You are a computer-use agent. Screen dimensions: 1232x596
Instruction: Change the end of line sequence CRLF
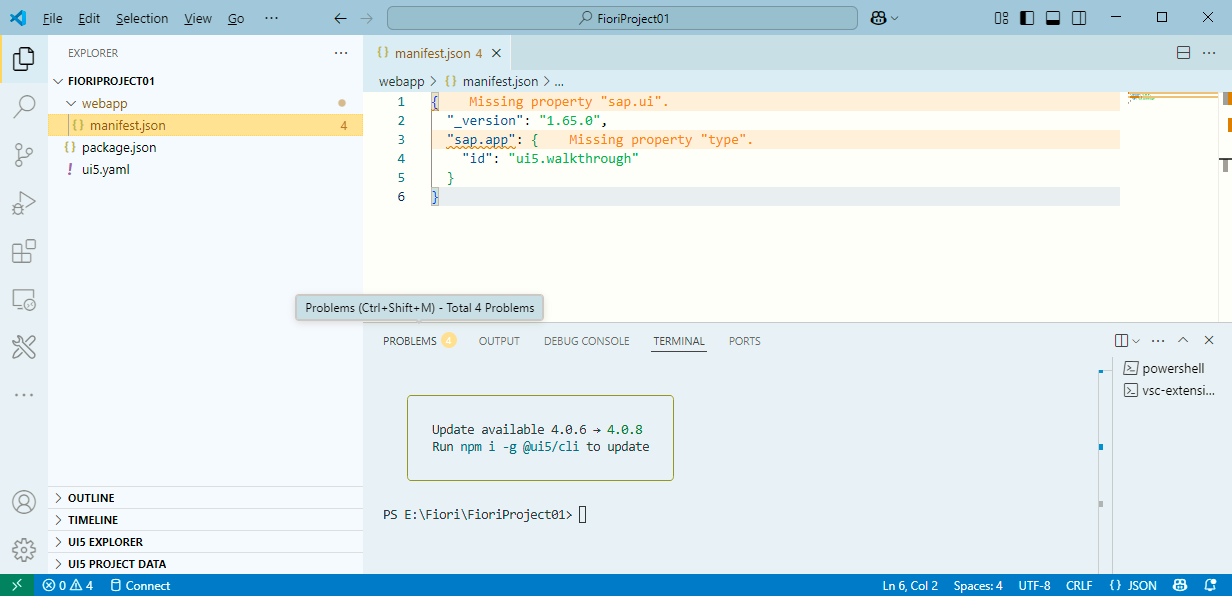coord(1079,586)
